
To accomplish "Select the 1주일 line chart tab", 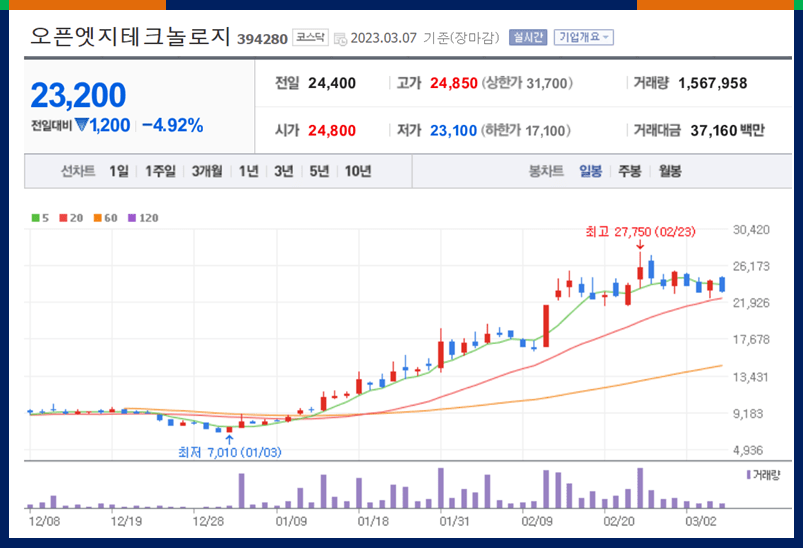I will 160,171.
